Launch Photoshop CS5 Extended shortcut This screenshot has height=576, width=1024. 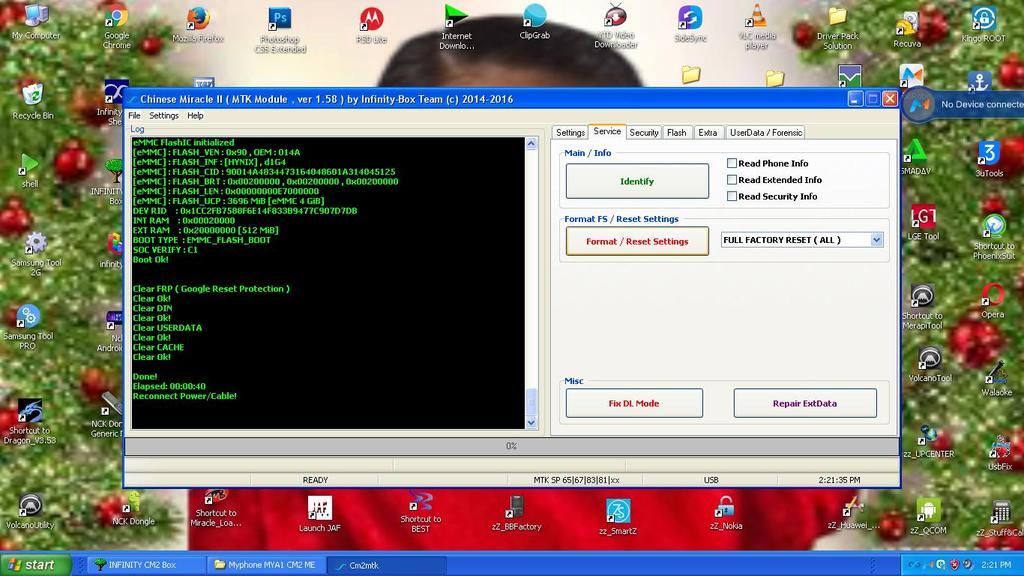[280, 29]
